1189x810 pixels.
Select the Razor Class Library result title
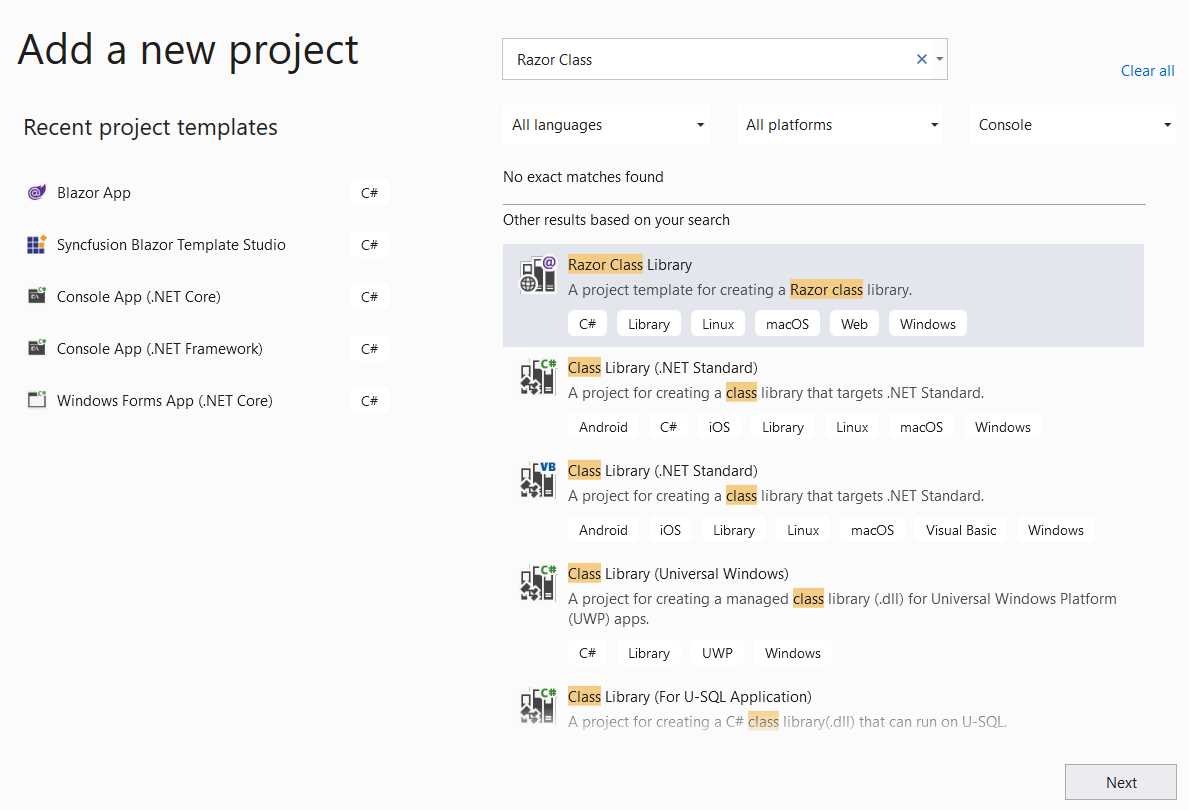629,265
